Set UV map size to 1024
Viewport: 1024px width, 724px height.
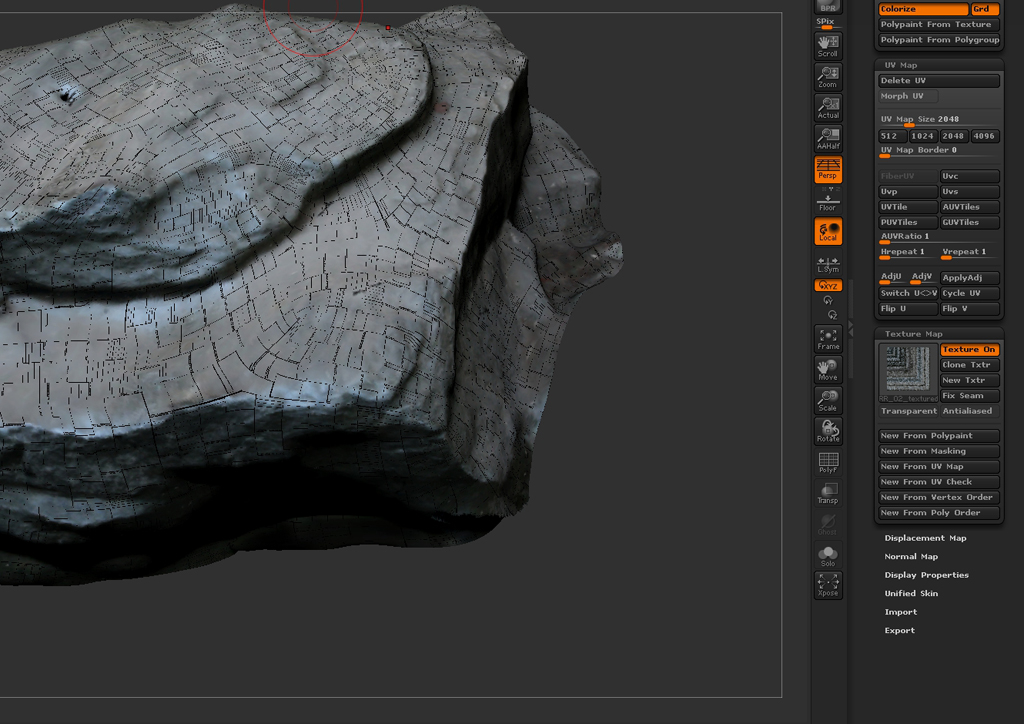pyautogui.click(x=923, y=136)
